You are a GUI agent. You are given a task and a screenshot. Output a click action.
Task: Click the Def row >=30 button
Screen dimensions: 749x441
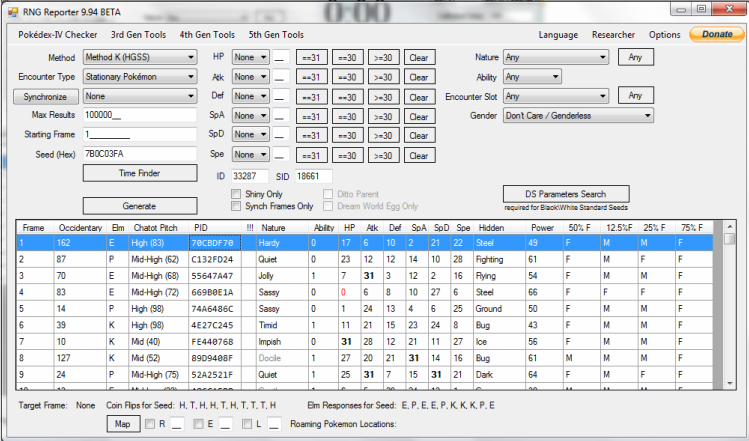point(384,97)
